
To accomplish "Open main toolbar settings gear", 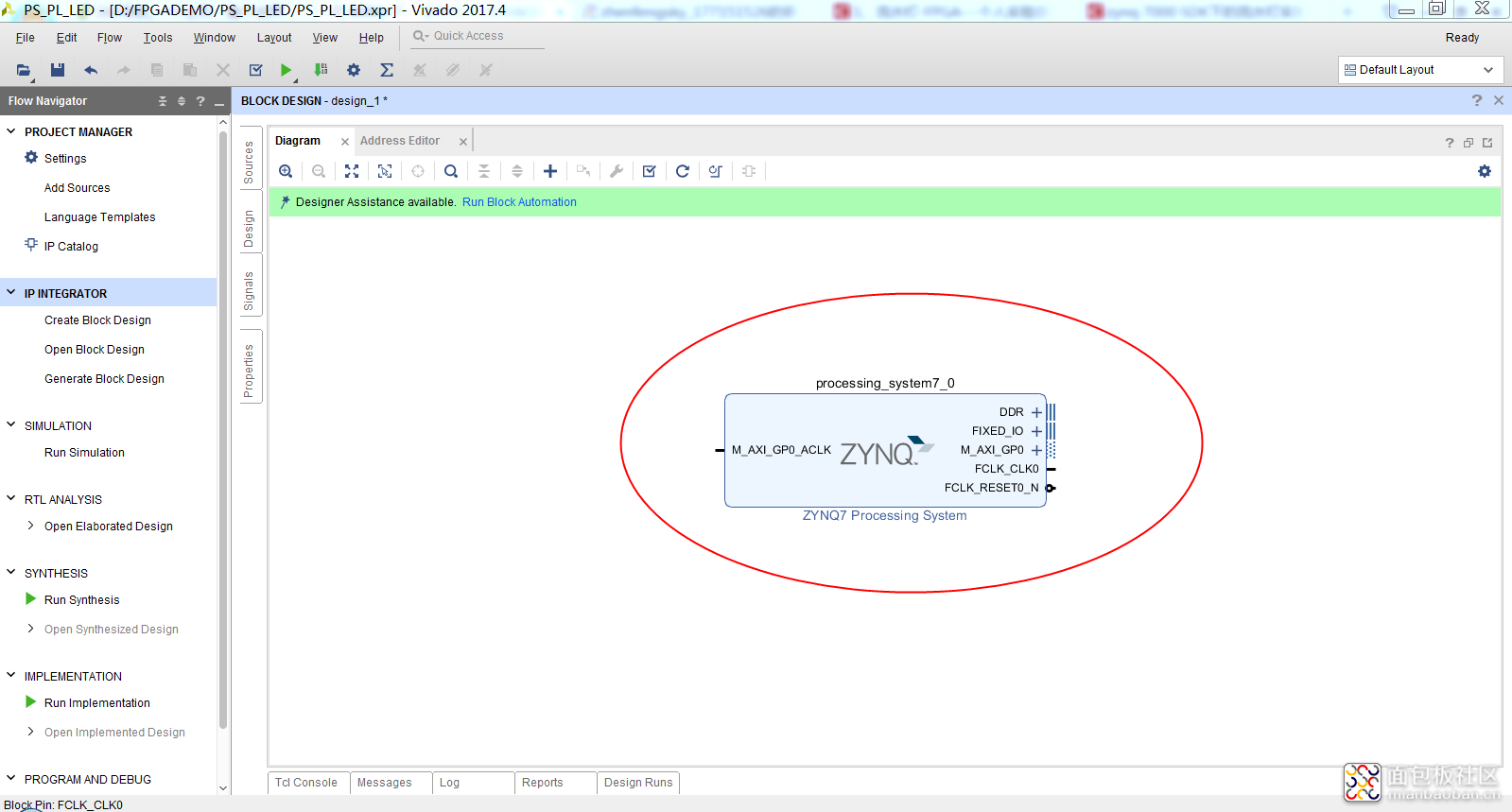I will click(354, 70).
